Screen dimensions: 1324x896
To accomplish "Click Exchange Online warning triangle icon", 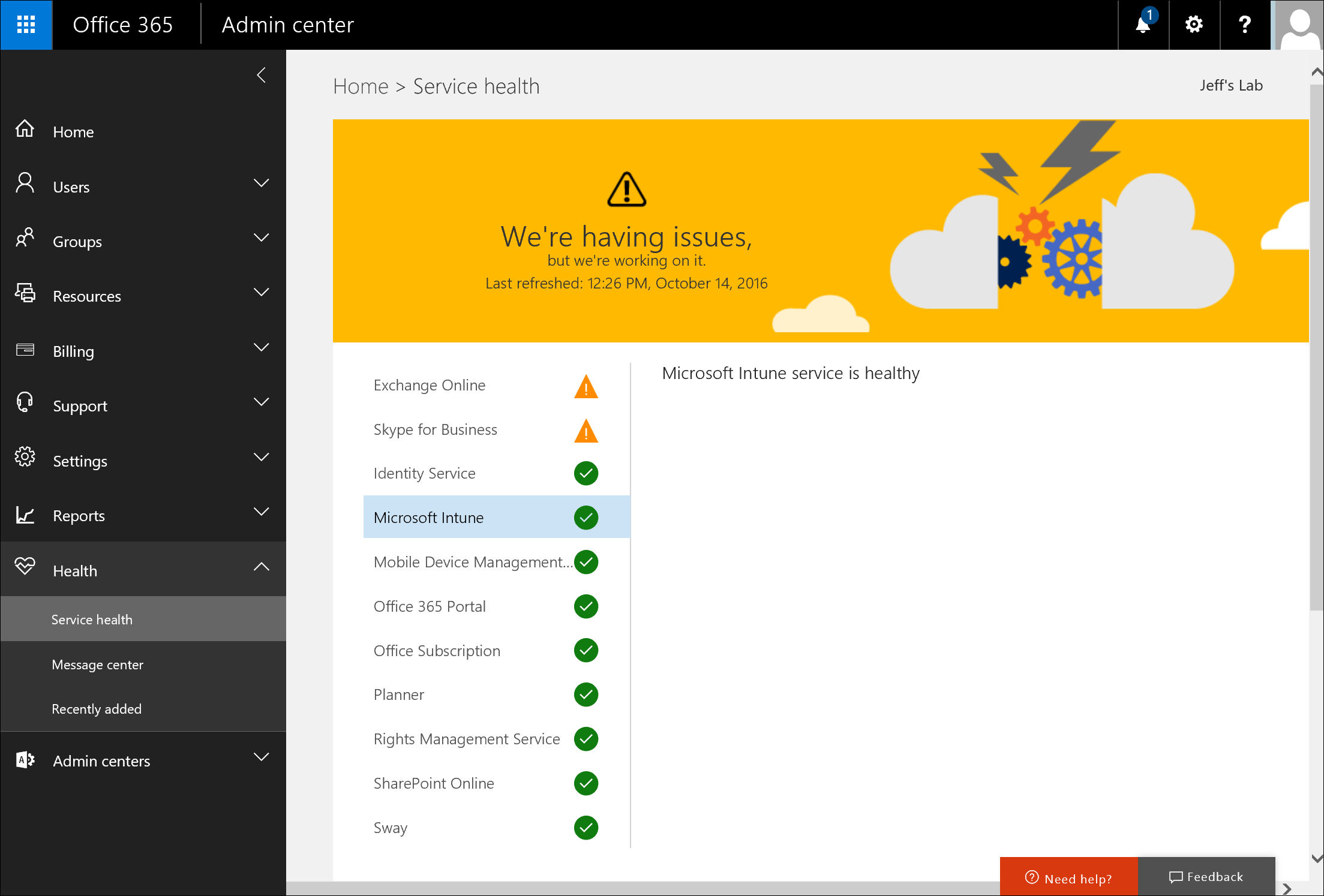I will tap(586, 387).
